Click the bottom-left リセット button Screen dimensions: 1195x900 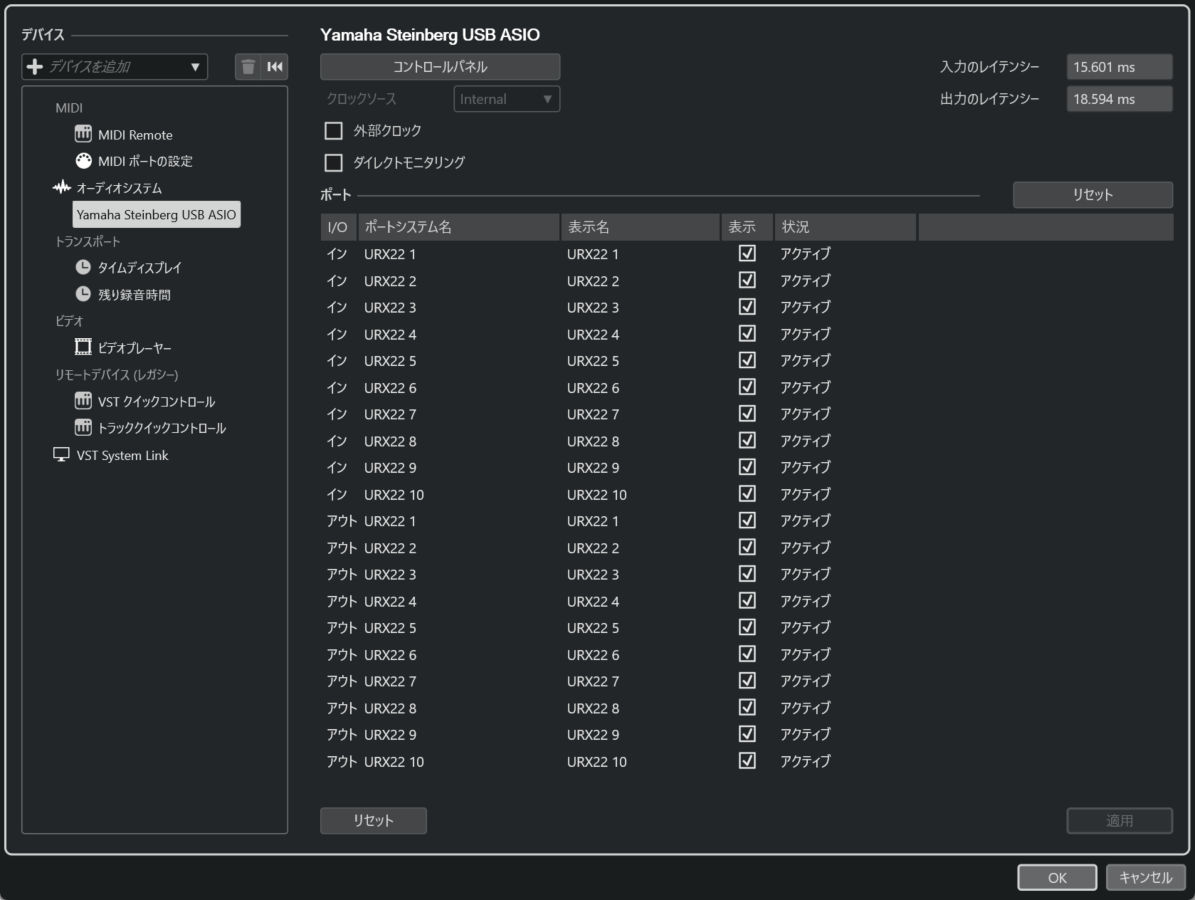pos(373,821)
